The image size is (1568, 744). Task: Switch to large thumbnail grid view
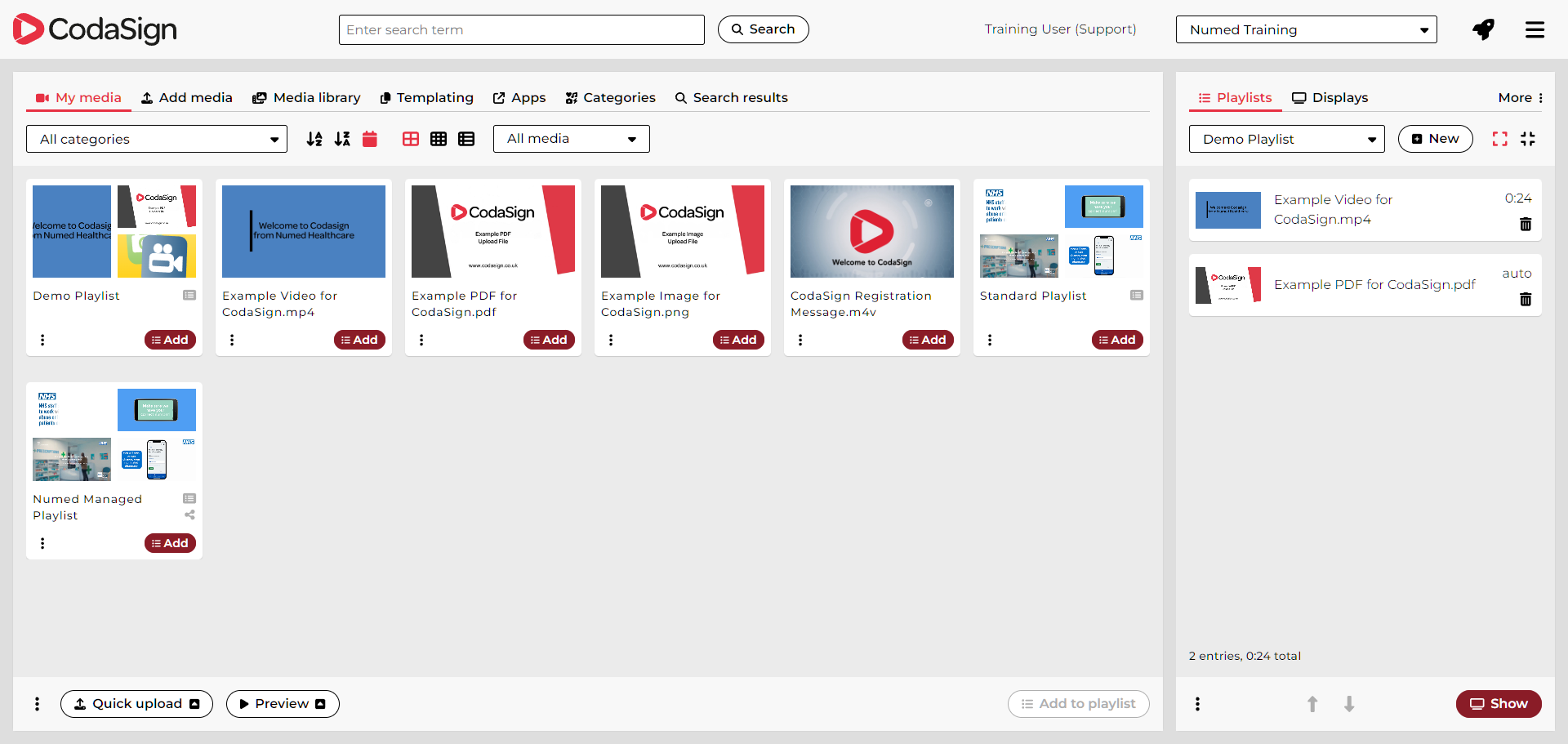(411, 139)
